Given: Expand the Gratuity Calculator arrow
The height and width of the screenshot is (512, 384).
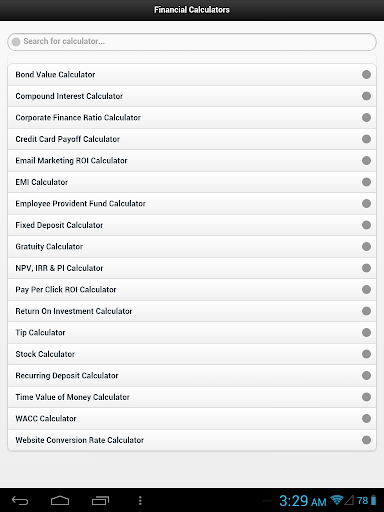Looking at the screenshot, I should coord(366,246).
